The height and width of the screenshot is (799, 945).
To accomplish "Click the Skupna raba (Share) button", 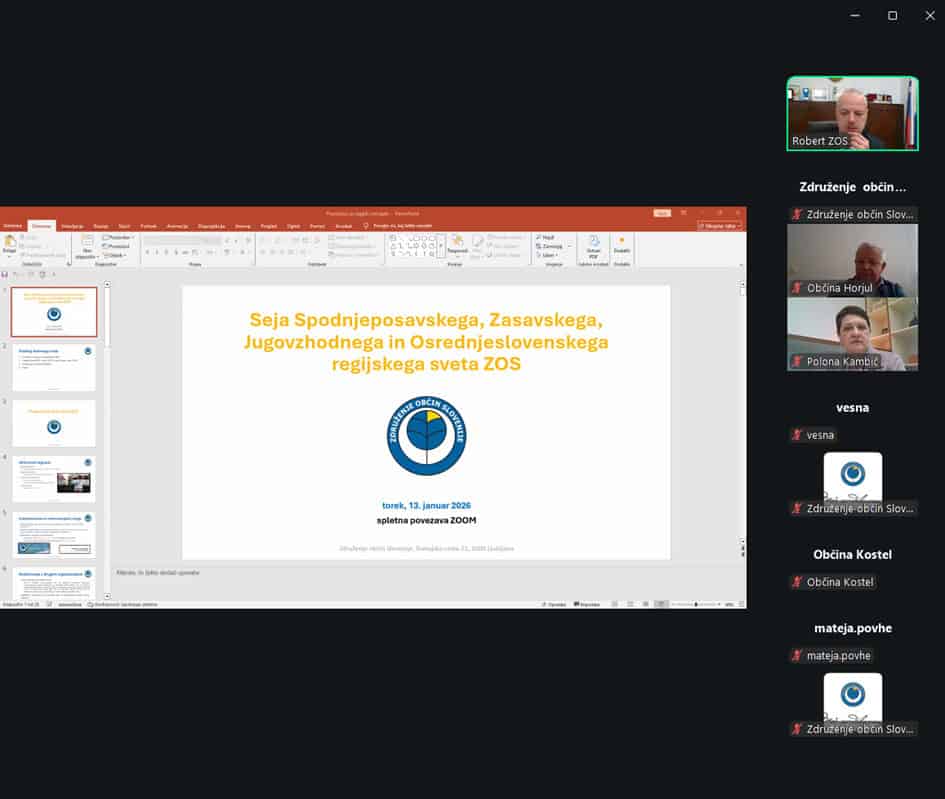I will tap(720, 226).
